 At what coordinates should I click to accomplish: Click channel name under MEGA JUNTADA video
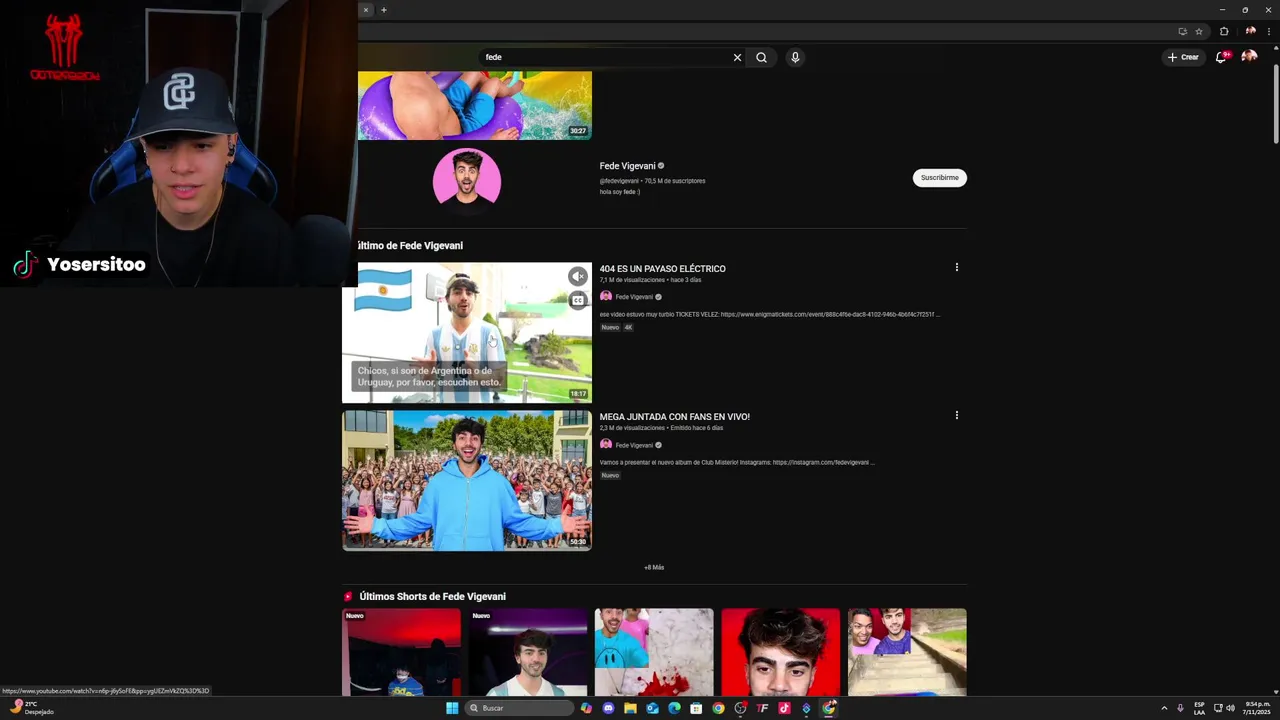[634, 445]
